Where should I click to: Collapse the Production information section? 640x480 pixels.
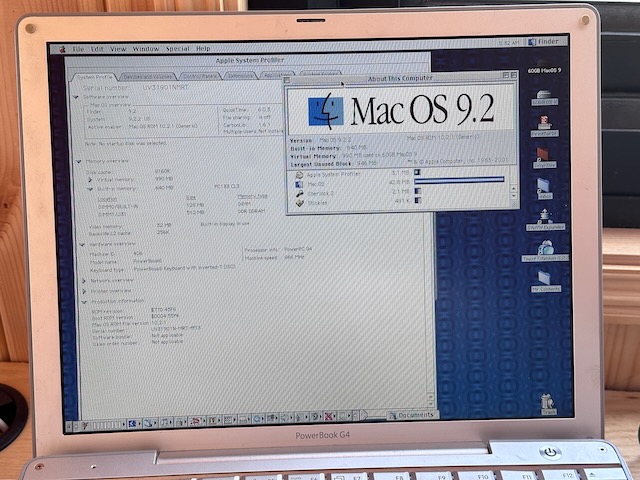84,302
